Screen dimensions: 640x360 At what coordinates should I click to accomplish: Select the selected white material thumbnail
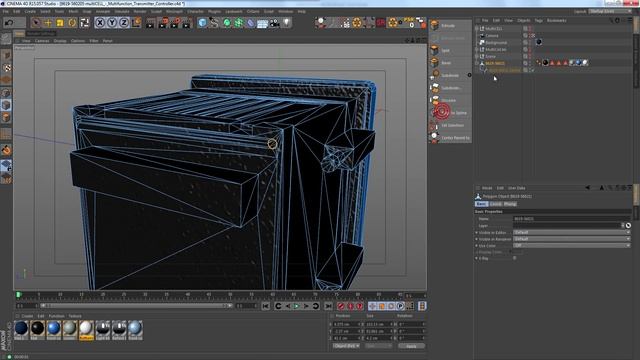pyautogui.click(x=86, y=329)
